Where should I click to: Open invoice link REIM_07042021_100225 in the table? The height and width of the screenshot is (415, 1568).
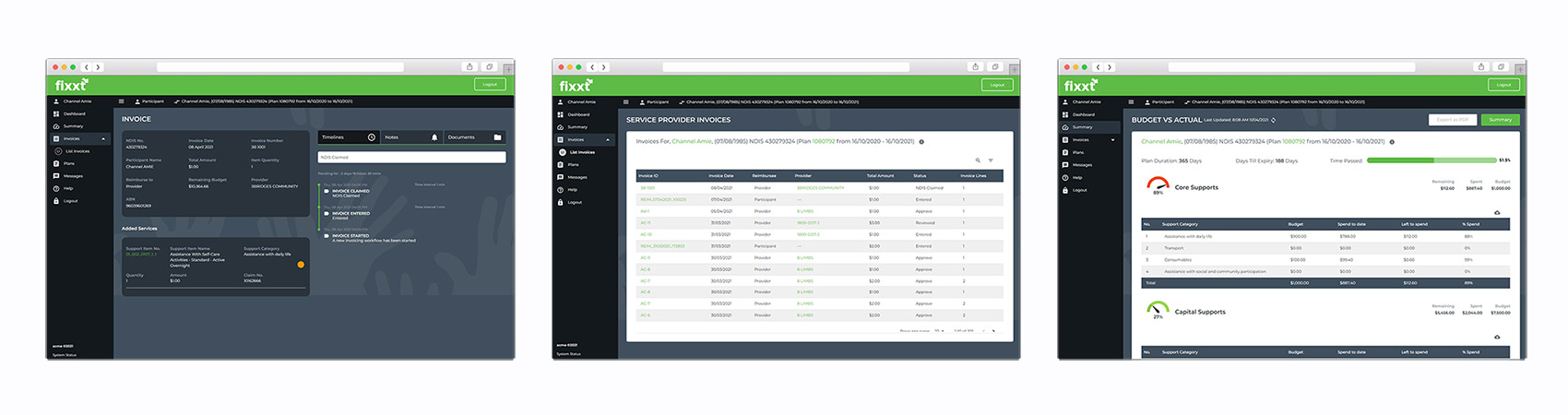663,199
